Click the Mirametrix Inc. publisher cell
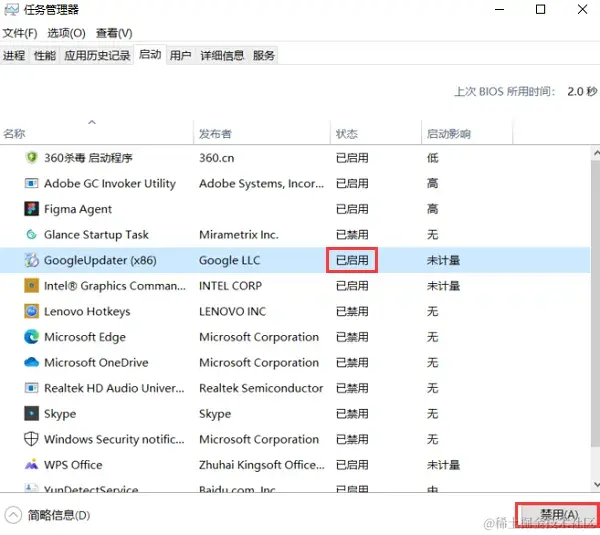Viewport: 600px width, 535px height. point(238,235)
